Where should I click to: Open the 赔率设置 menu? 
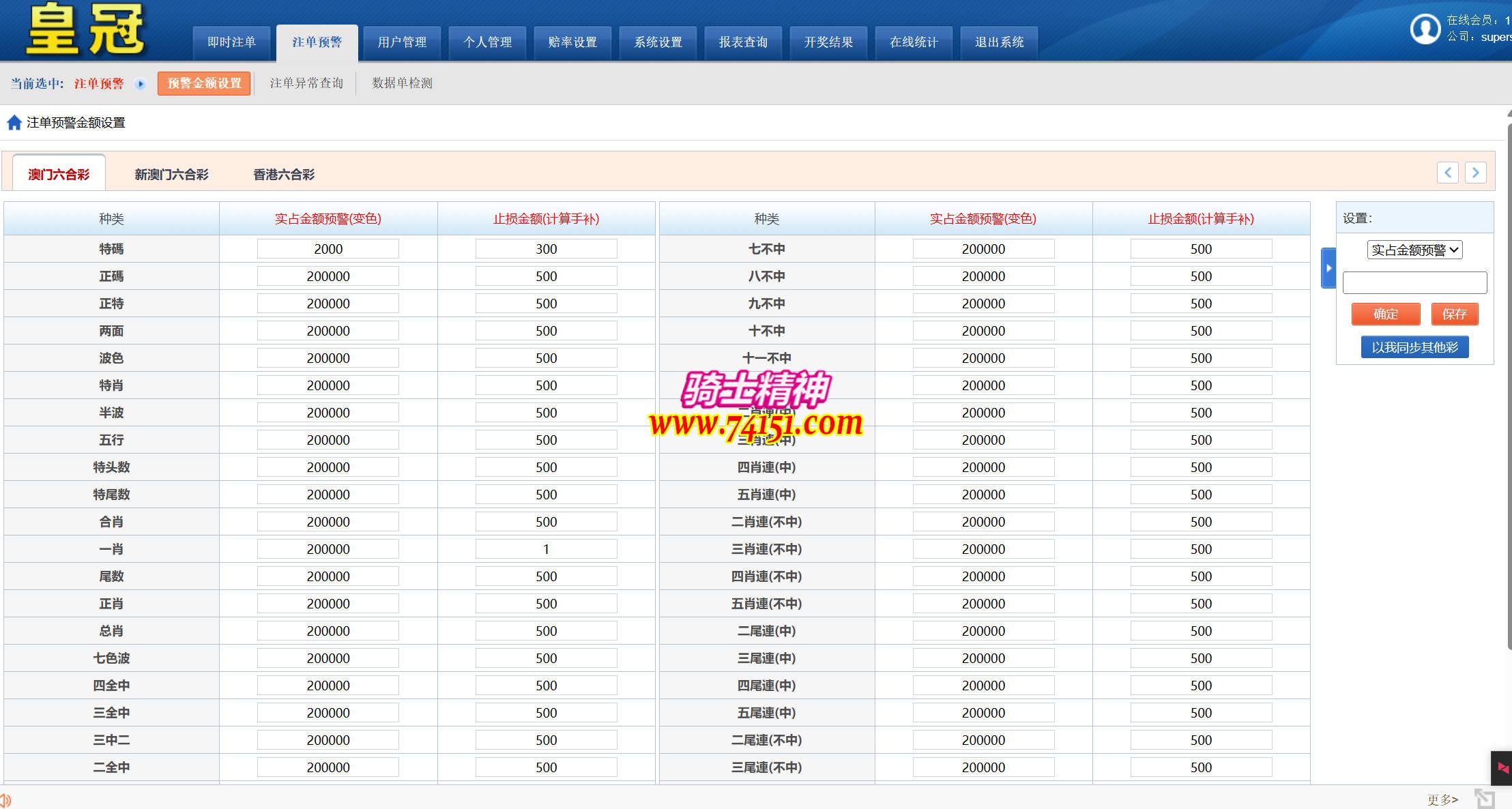(x=572, y=42)
